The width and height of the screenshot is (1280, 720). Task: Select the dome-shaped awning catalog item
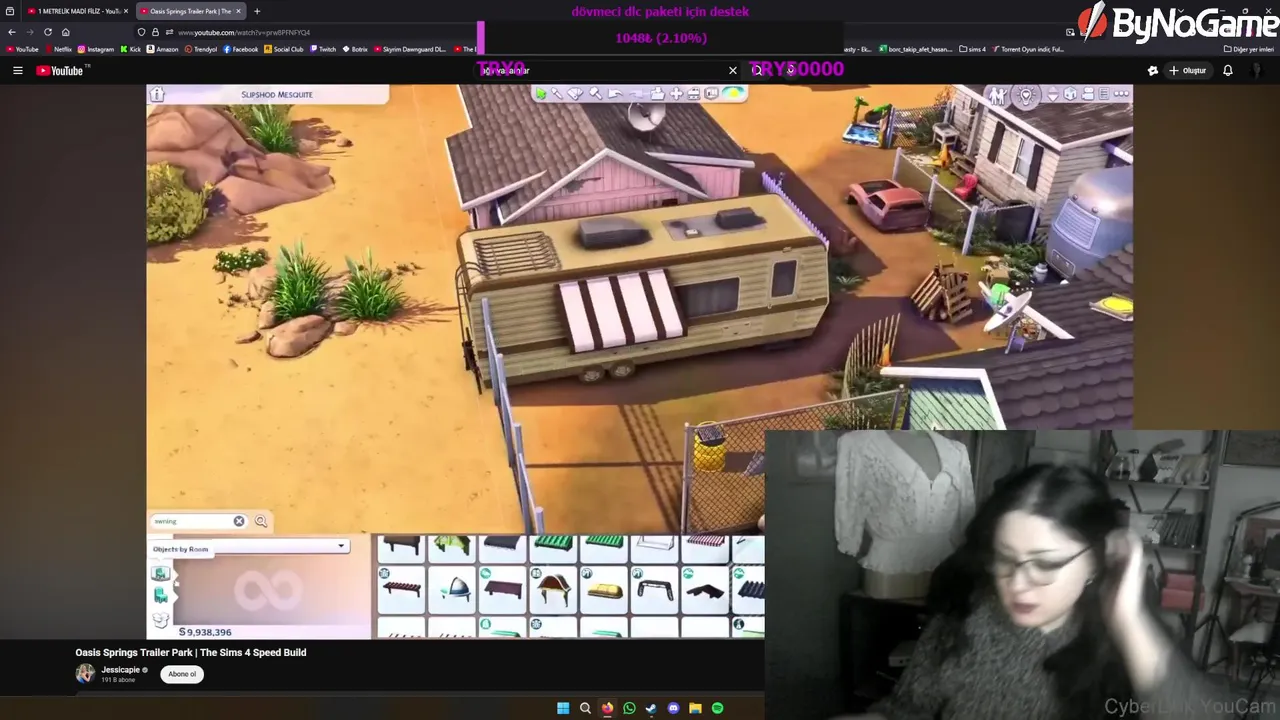tap(453, 588)
